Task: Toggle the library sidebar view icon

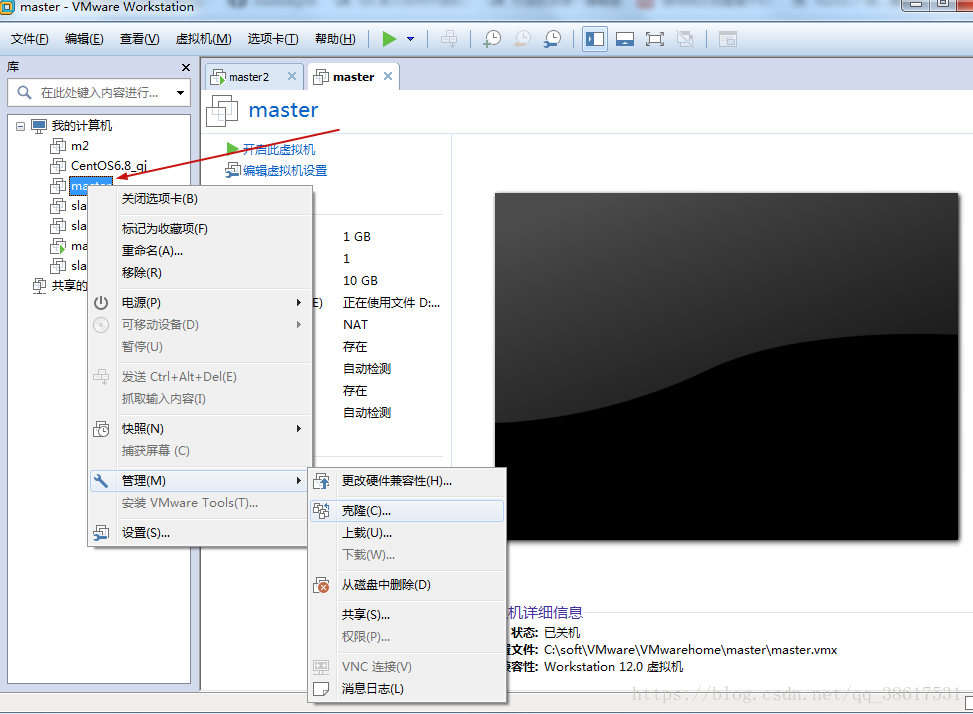Action: (594, 39)
